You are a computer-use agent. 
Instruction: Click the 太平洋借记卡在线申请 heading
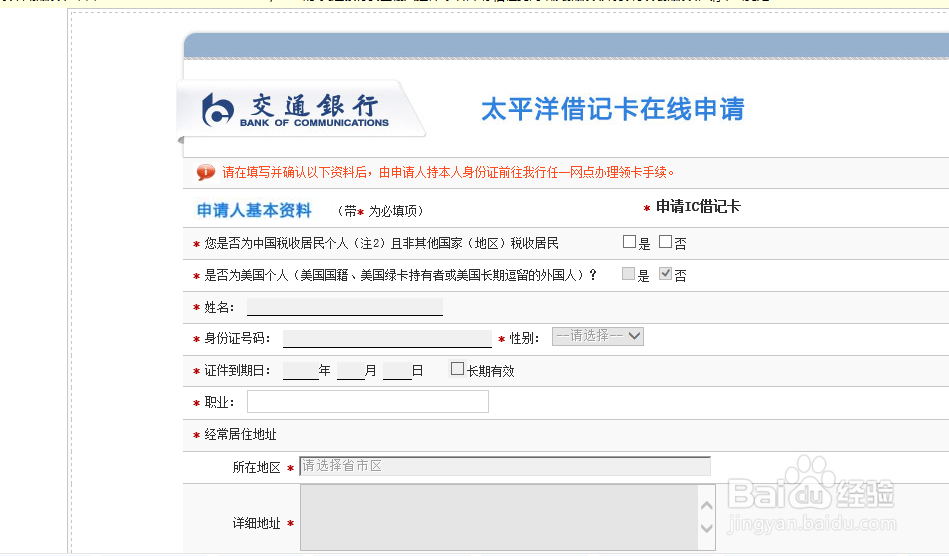[x=612, y=110]
